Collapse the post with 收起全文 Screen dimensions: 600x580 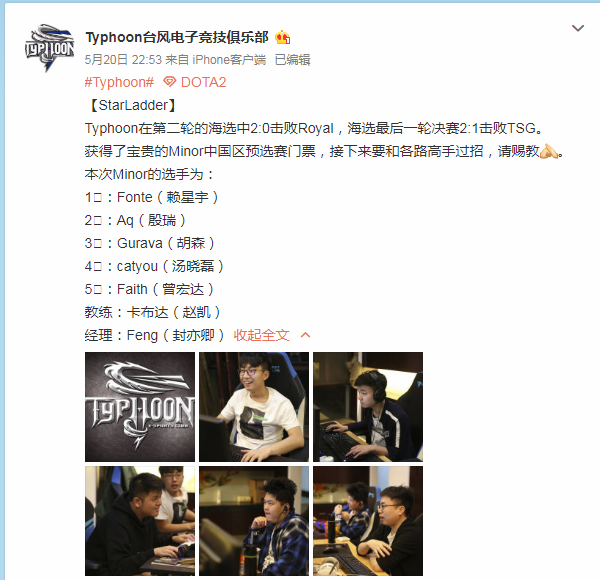[261, 335]
